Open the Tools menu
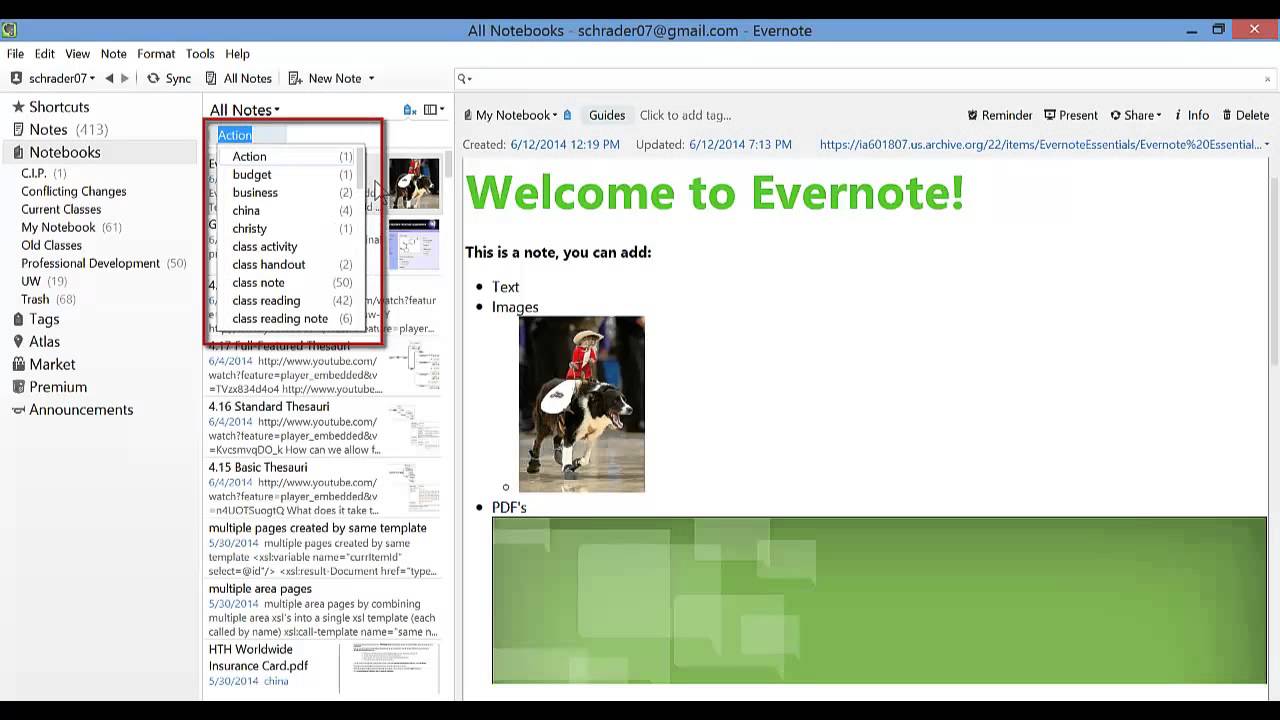 tap(200, 54)
